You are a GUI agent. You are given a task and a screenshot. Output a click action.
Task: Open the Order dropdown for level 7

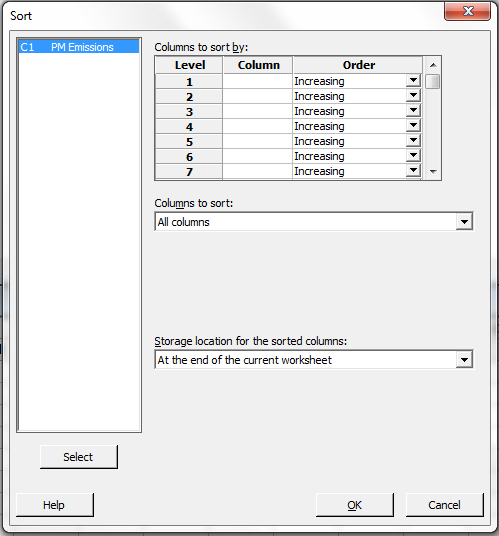(x=413, y=171)
